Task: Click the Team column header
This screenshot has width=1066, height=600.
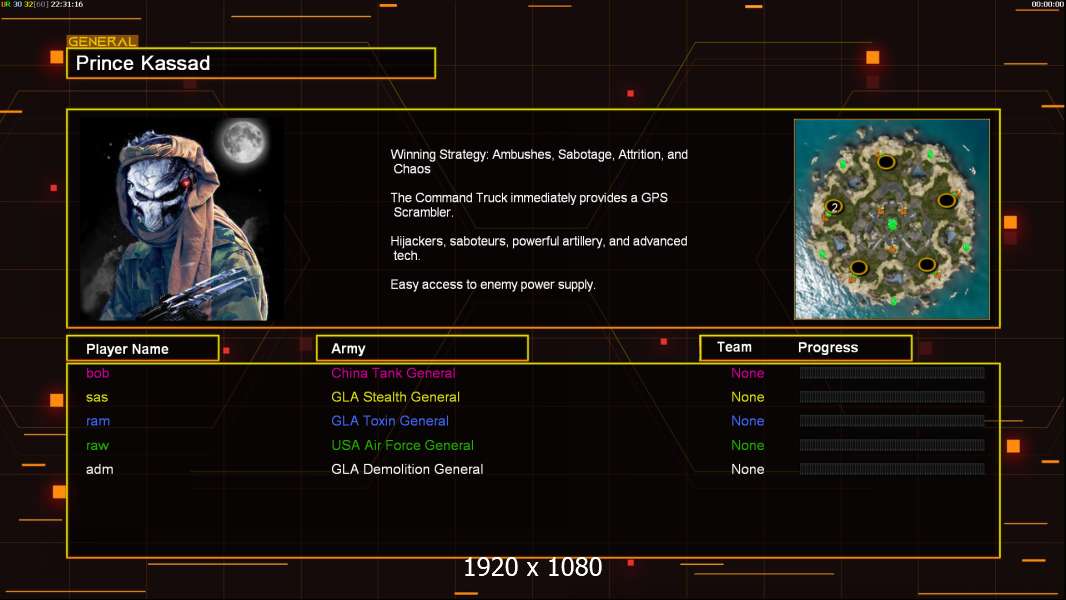Action: click(734, 347)
